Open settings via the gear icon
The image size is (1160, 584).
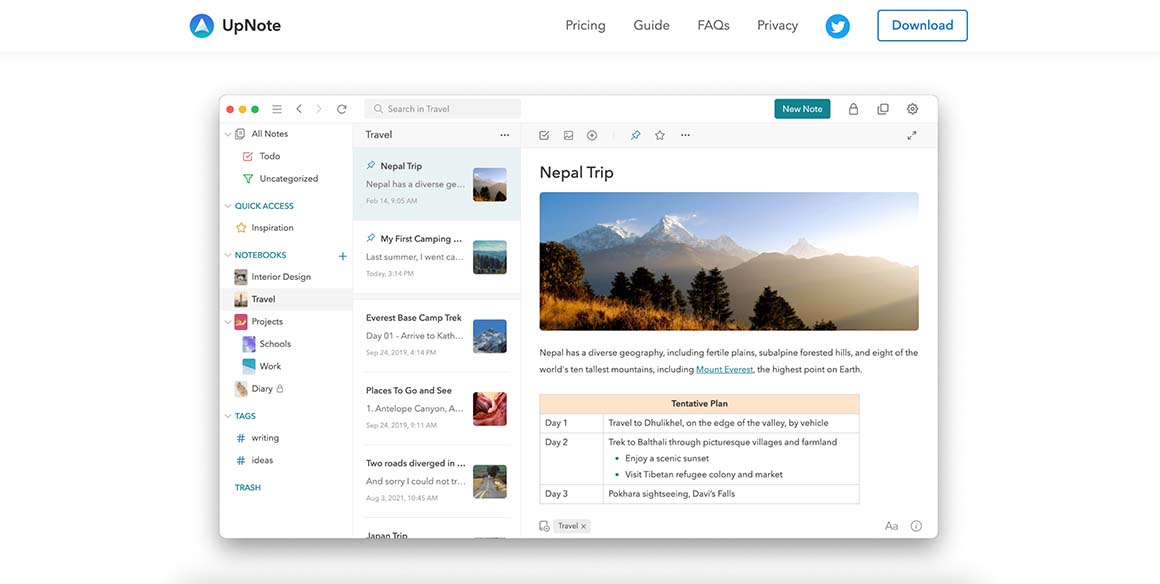click(912, 109)
